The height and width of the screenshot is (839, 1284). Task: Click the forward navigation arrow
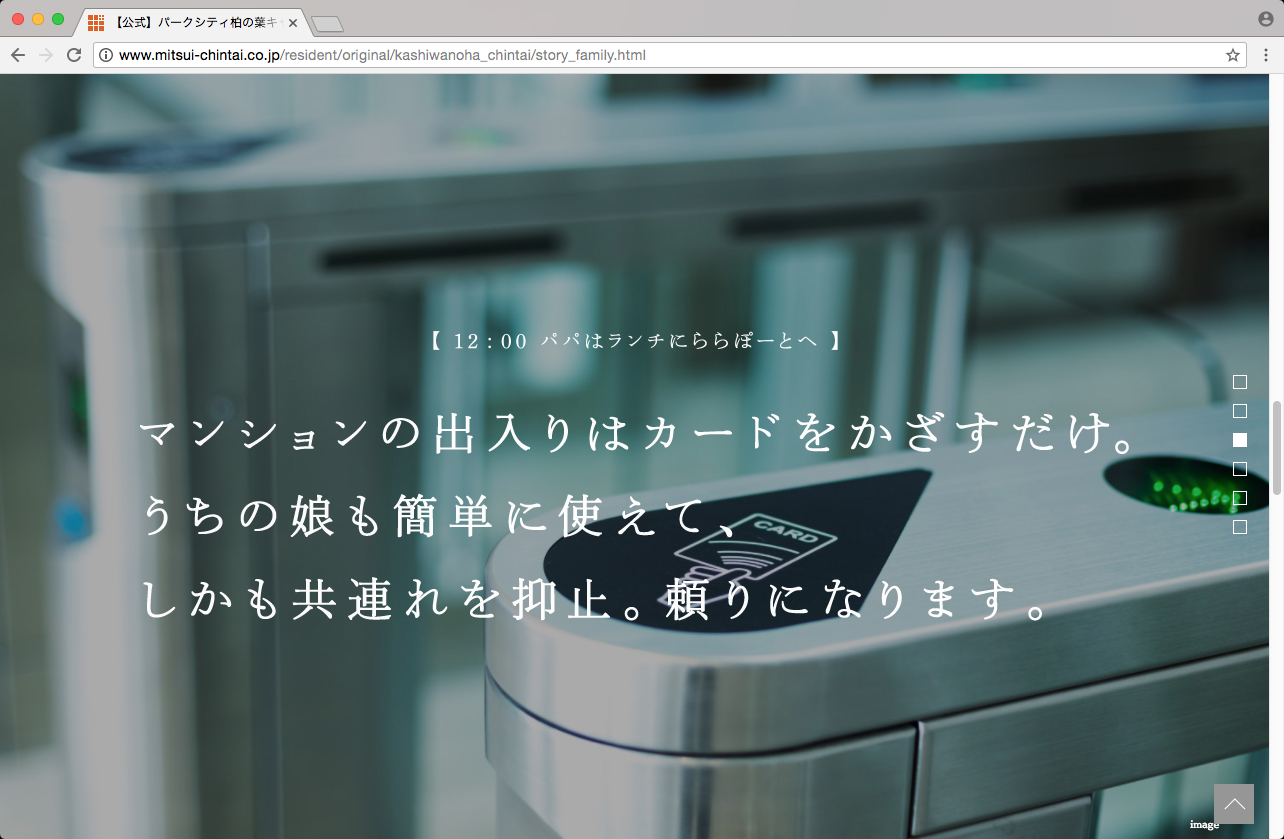[x=45, y=55]
